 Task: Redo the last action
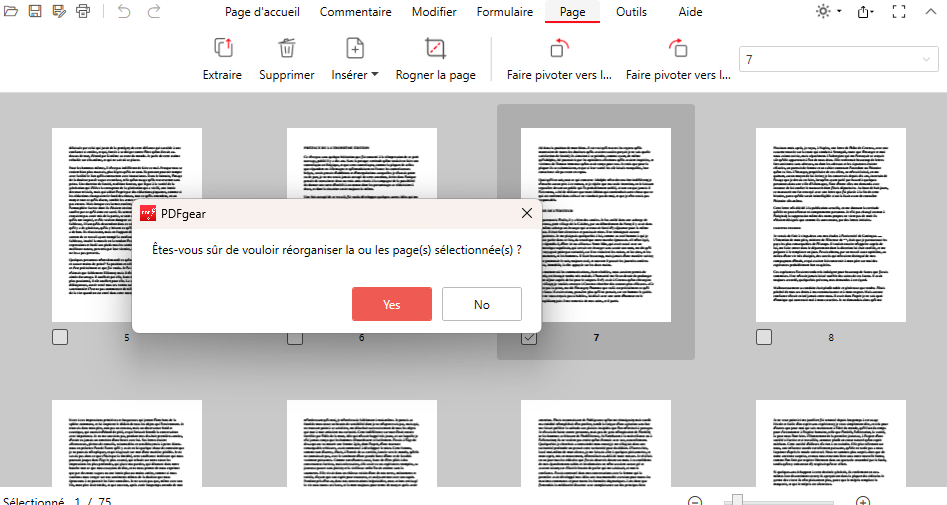(154, 11)
